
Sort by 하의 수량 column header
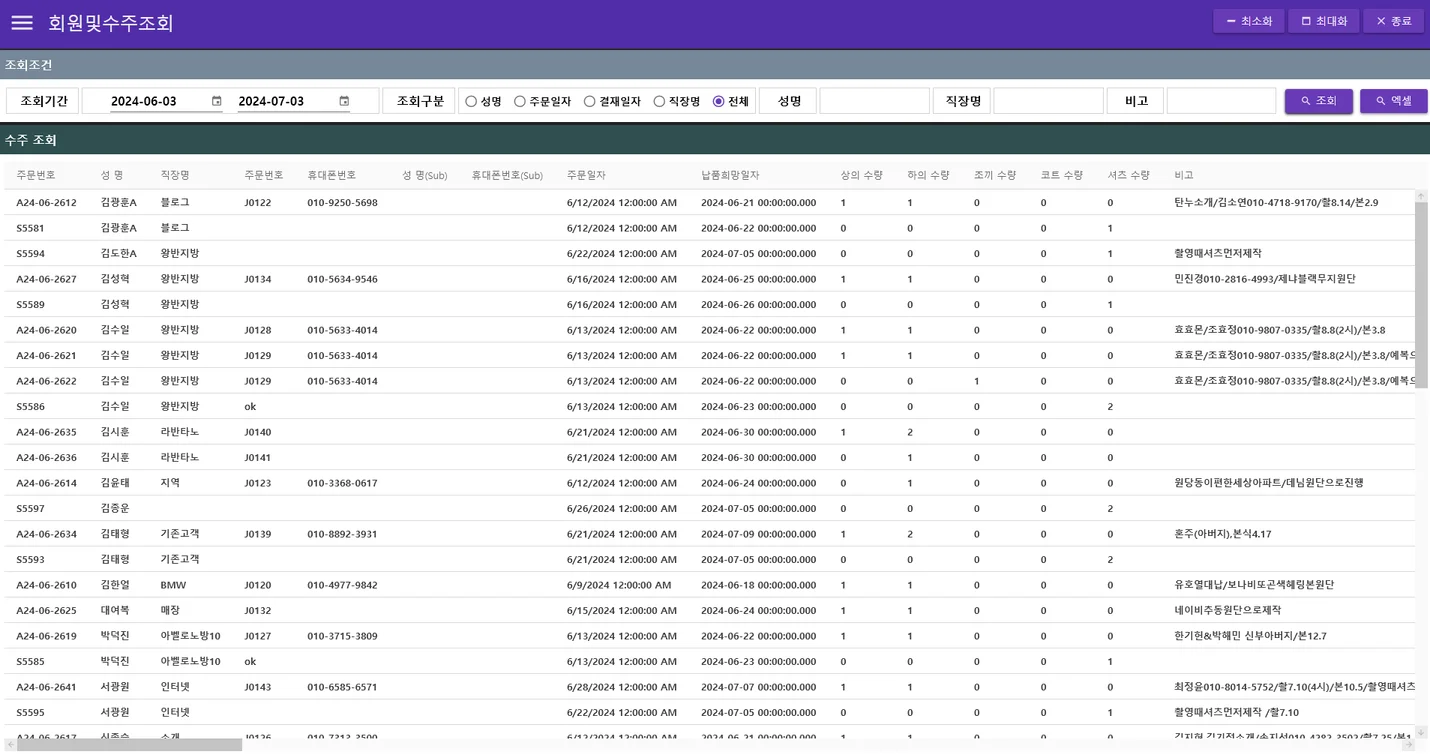pyautogui.click(x=928, y=175)
